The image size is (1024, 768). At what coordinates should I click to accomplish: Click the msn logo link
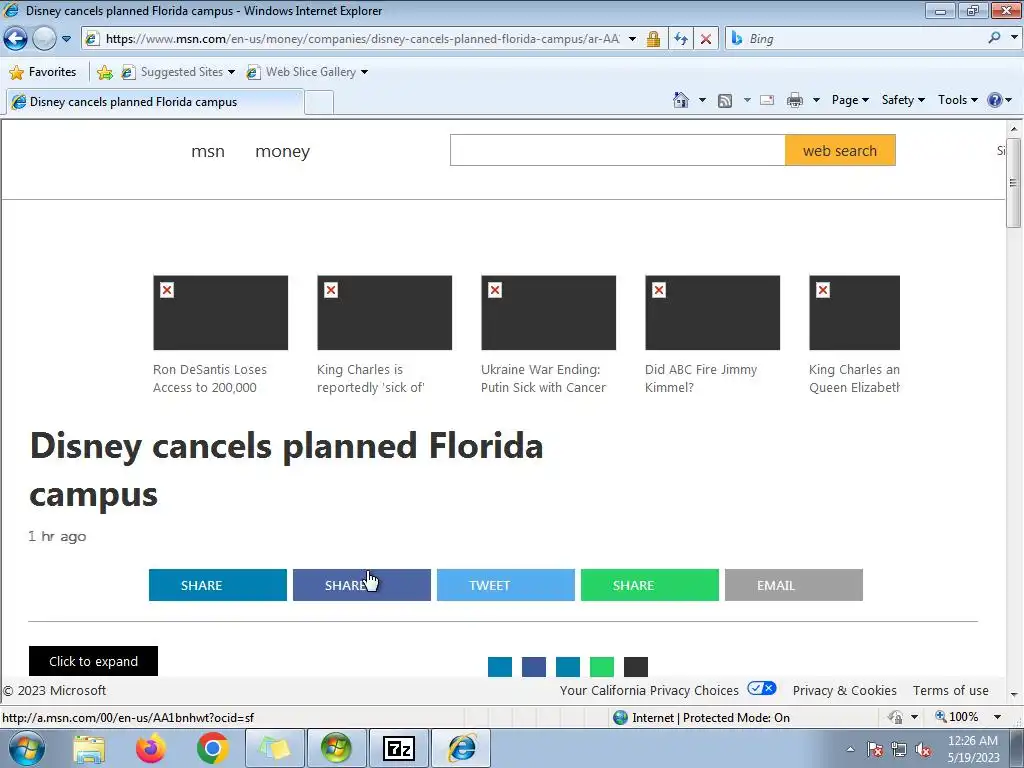pos(208,152)
